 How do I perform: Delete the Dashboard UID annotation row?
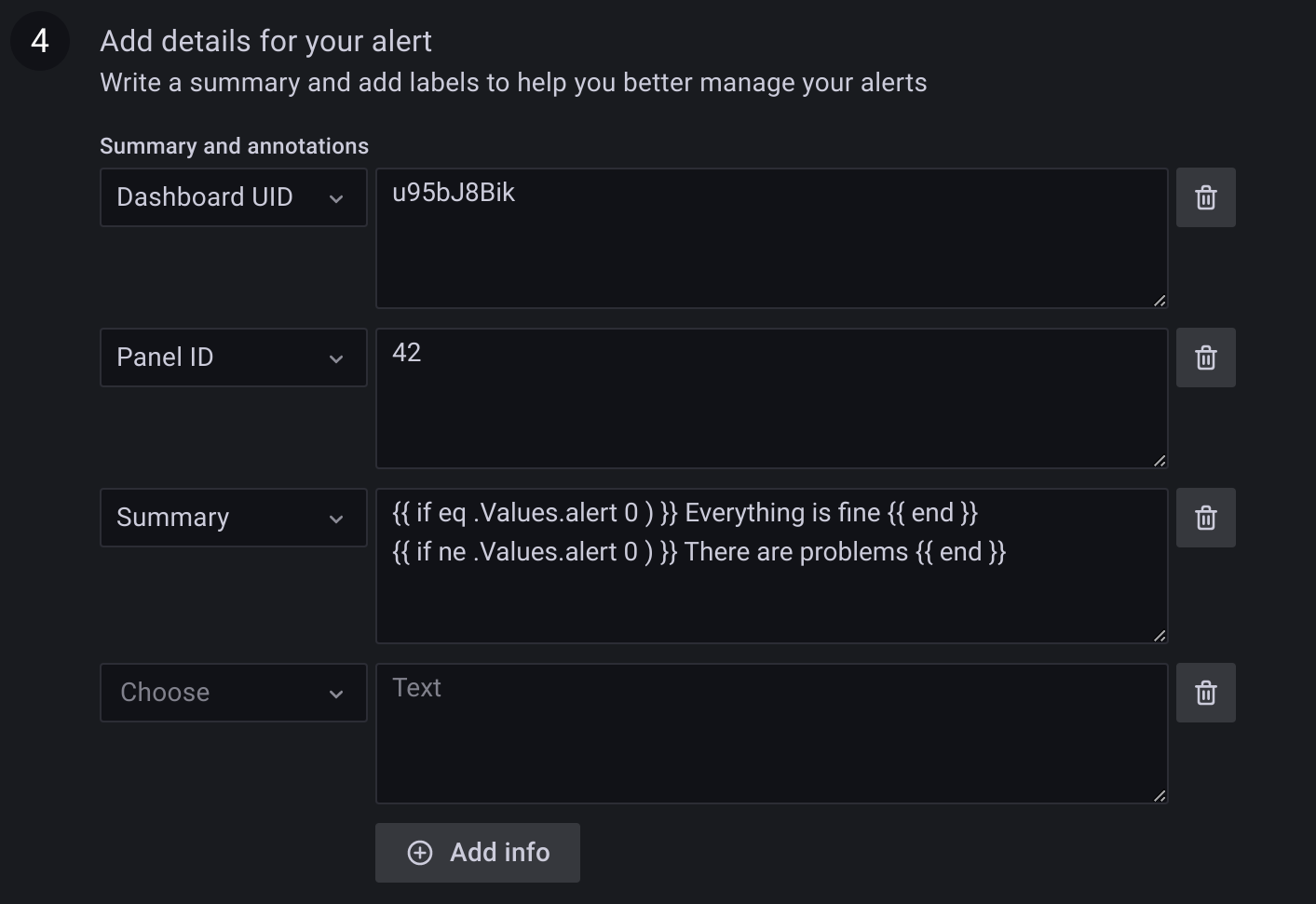(1205, 197)
